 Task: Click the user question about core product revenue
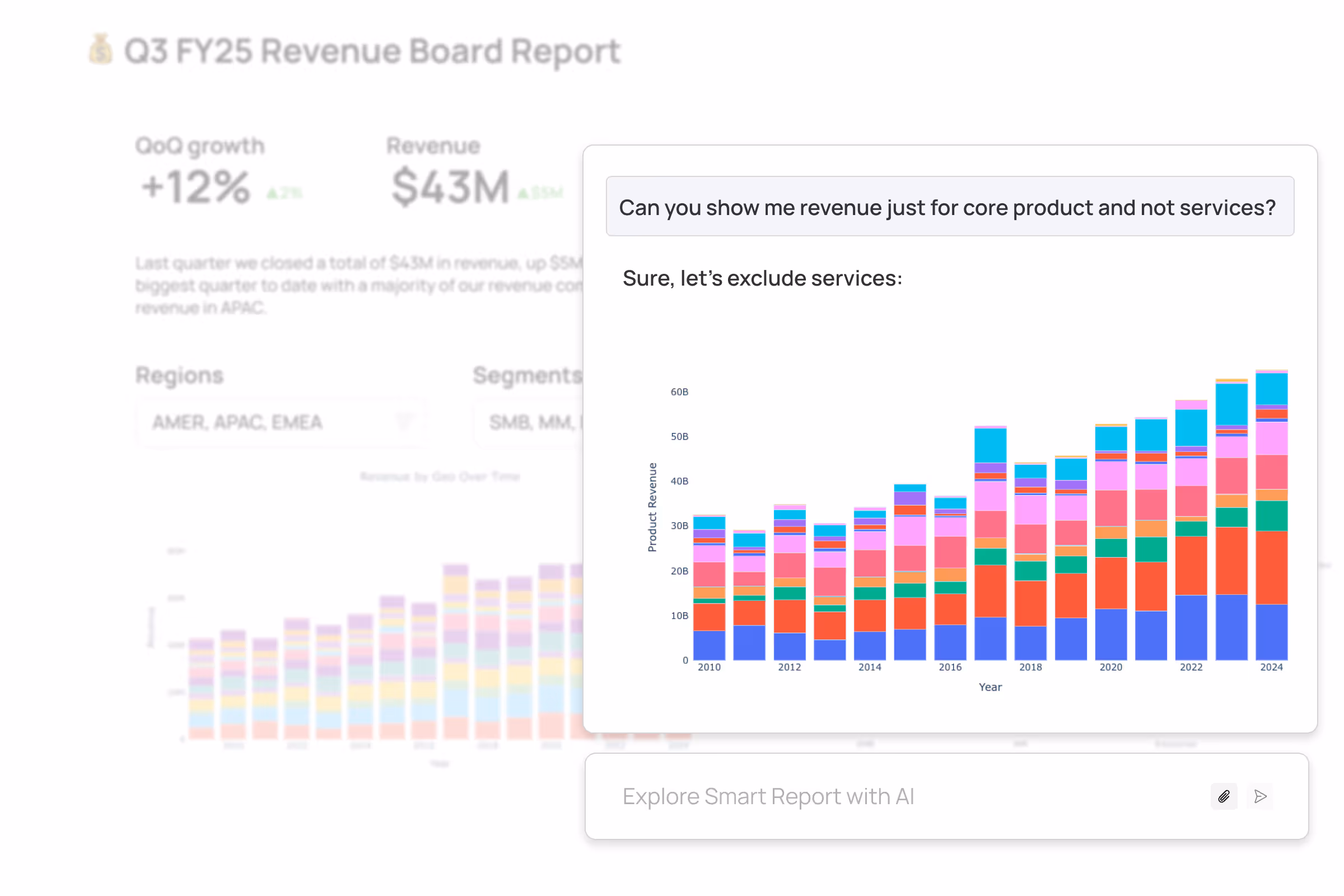pyautogui.click(x=949, y=207)
